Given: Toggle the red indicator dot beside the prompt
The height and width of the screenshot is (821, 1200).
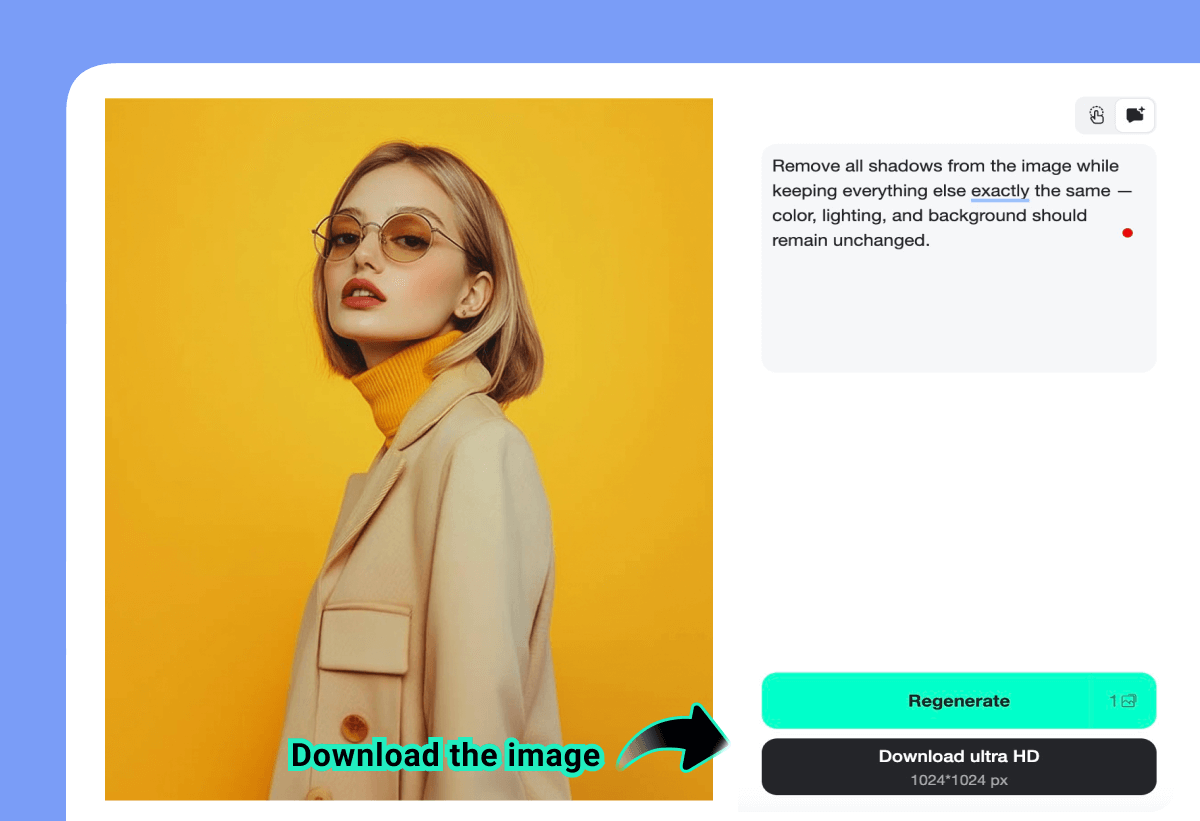Looking at the screenshot, I should coord(1128,232).
